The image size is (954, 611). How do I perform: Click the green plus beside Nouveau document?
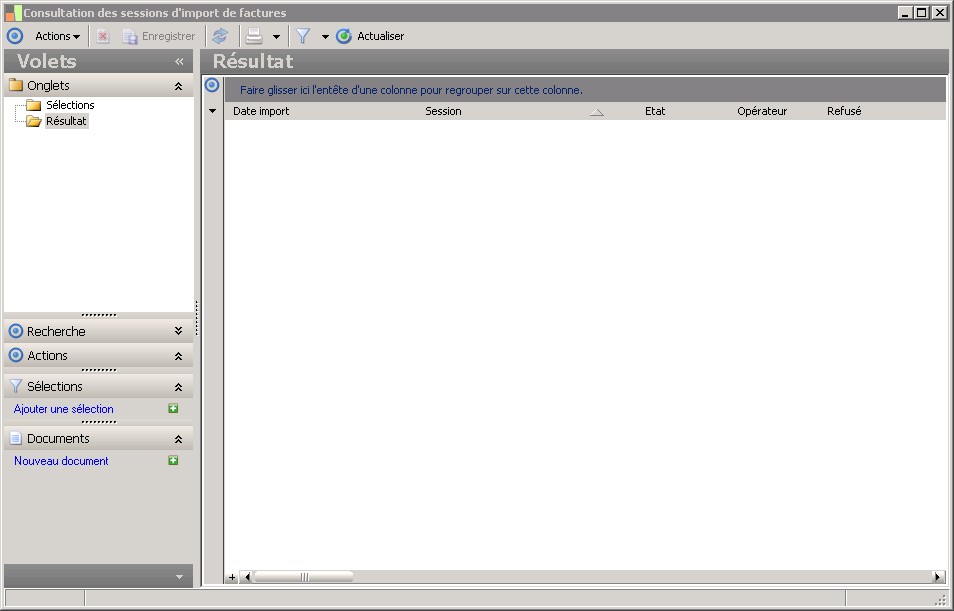173,460
